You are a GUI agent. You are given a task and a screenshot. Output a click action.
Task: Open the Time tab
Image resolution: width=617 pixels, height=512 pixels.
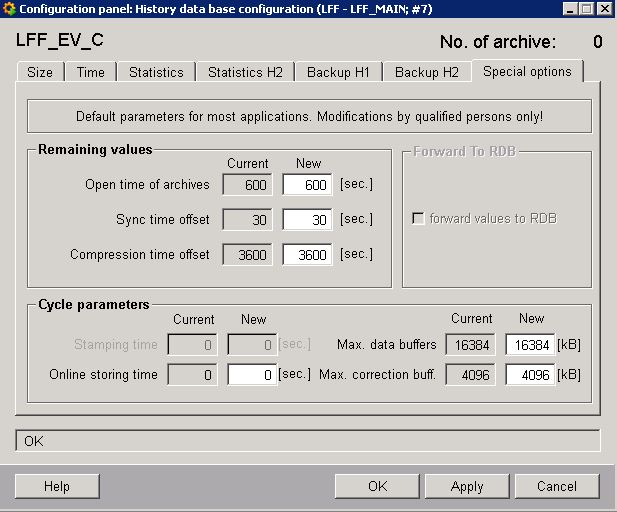91,72
